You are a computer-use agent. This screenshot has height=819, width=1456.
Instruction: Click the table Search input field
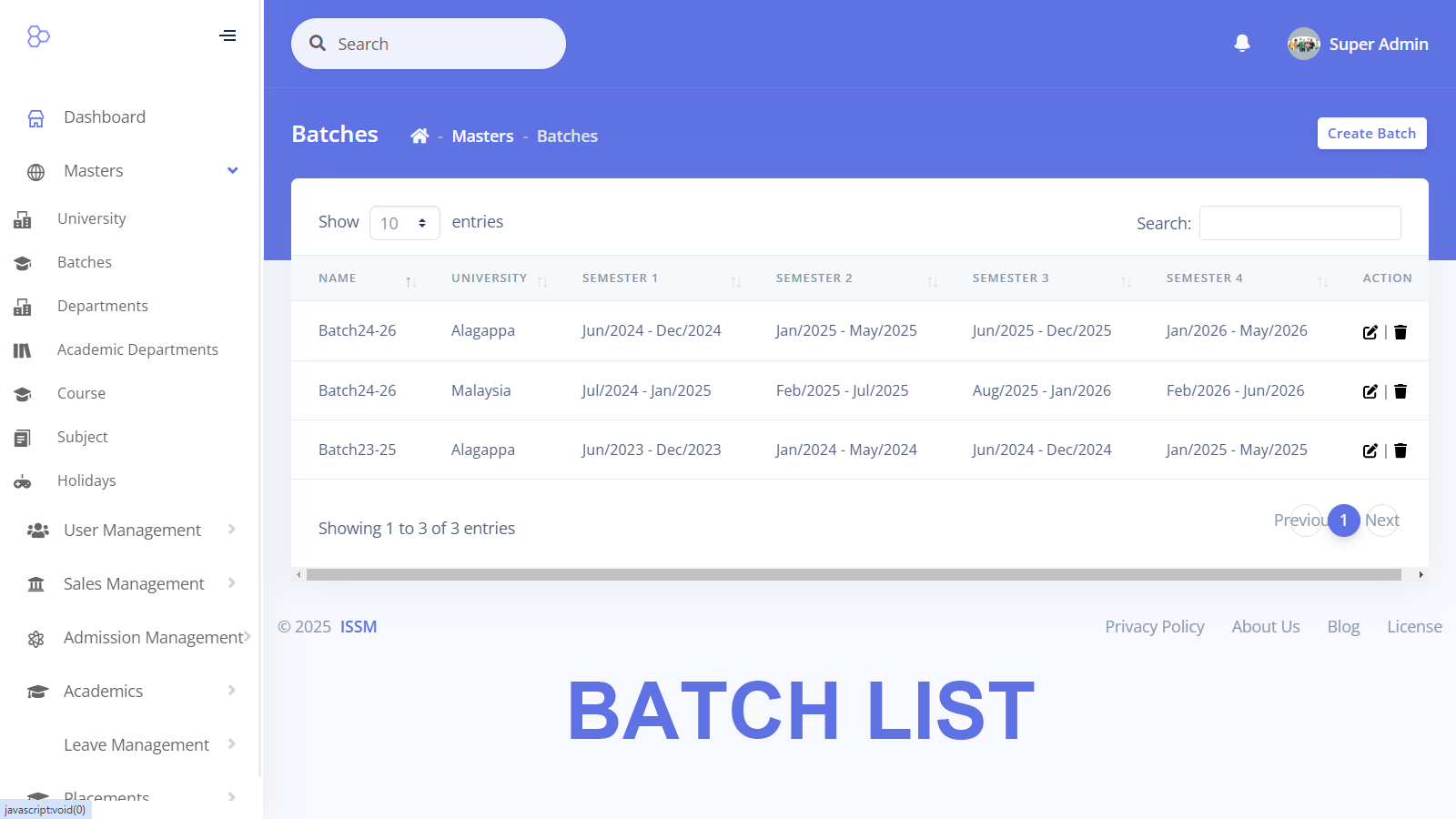pyautogui.click(x=1299, y=223)
